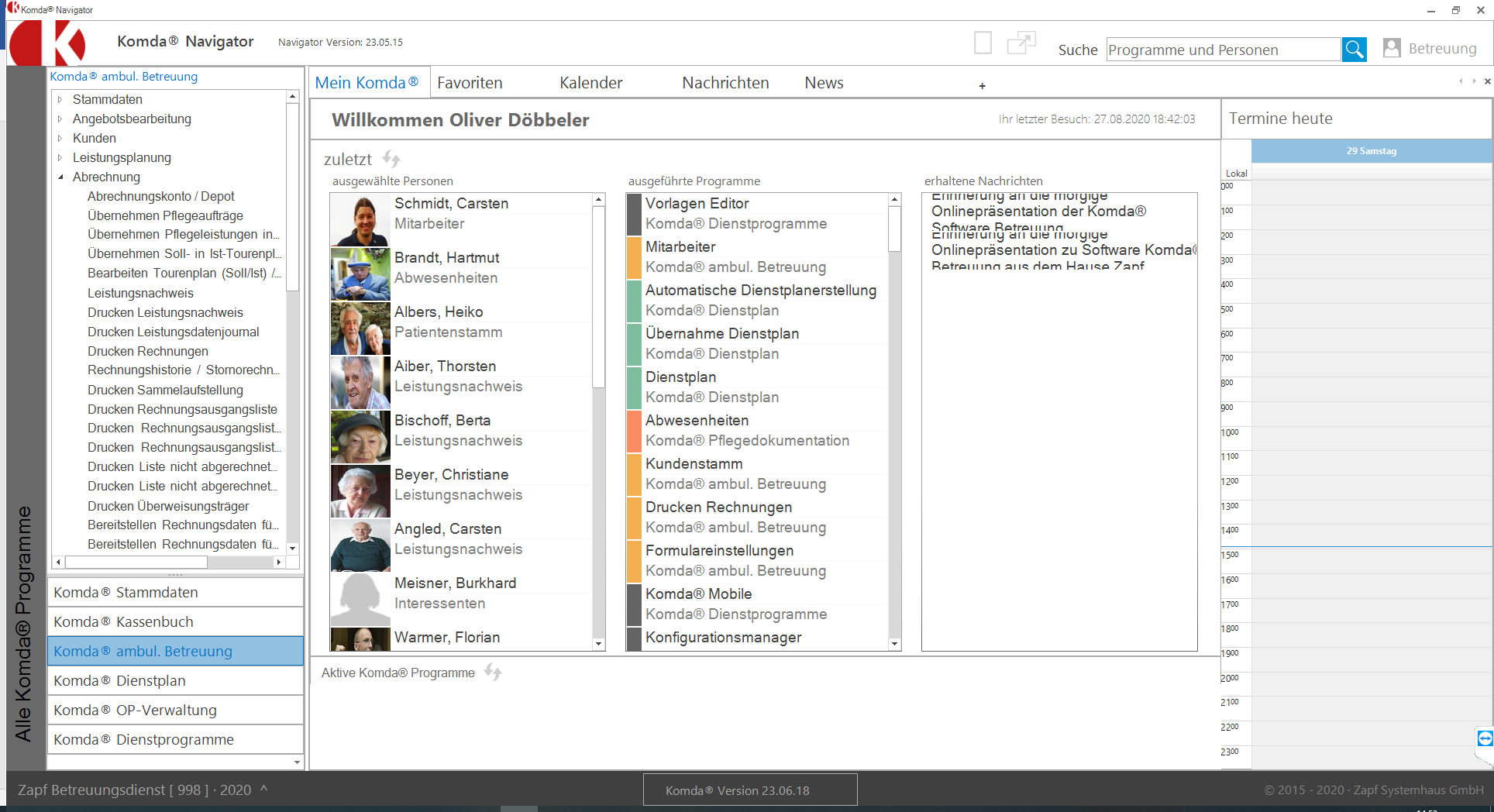1494x812 pixels.
Task: Click the search magnifier button
Action: (x=1354, y=50)
